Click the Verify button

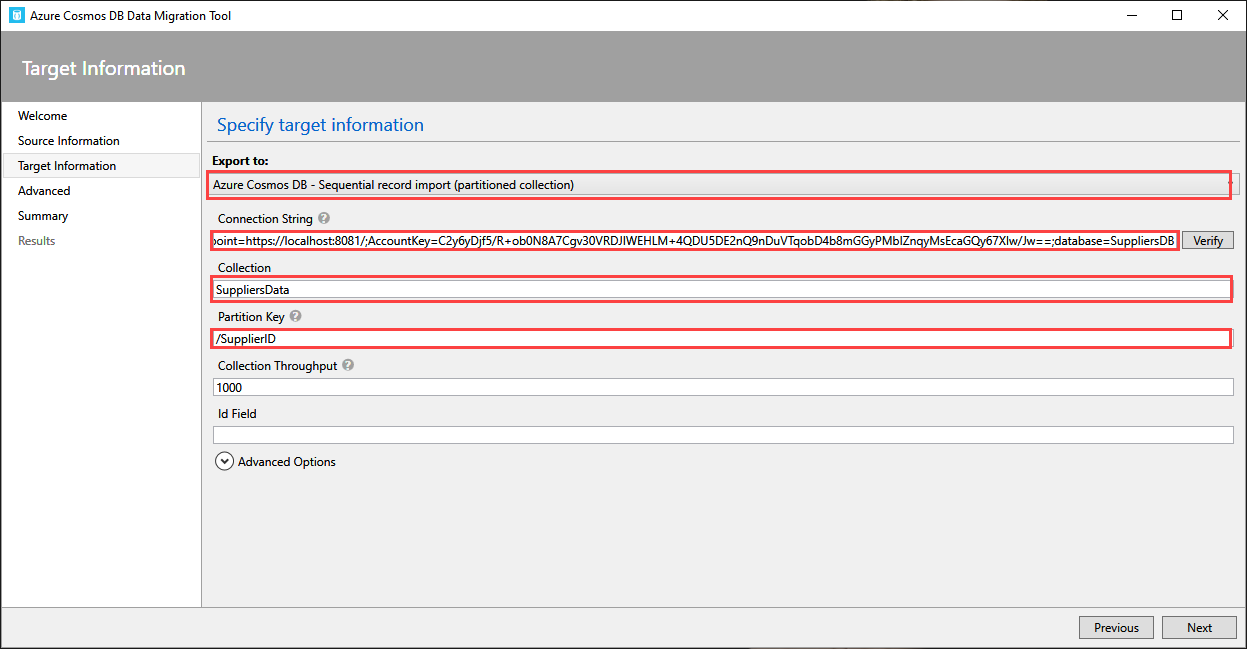[x=1208, y=240]
